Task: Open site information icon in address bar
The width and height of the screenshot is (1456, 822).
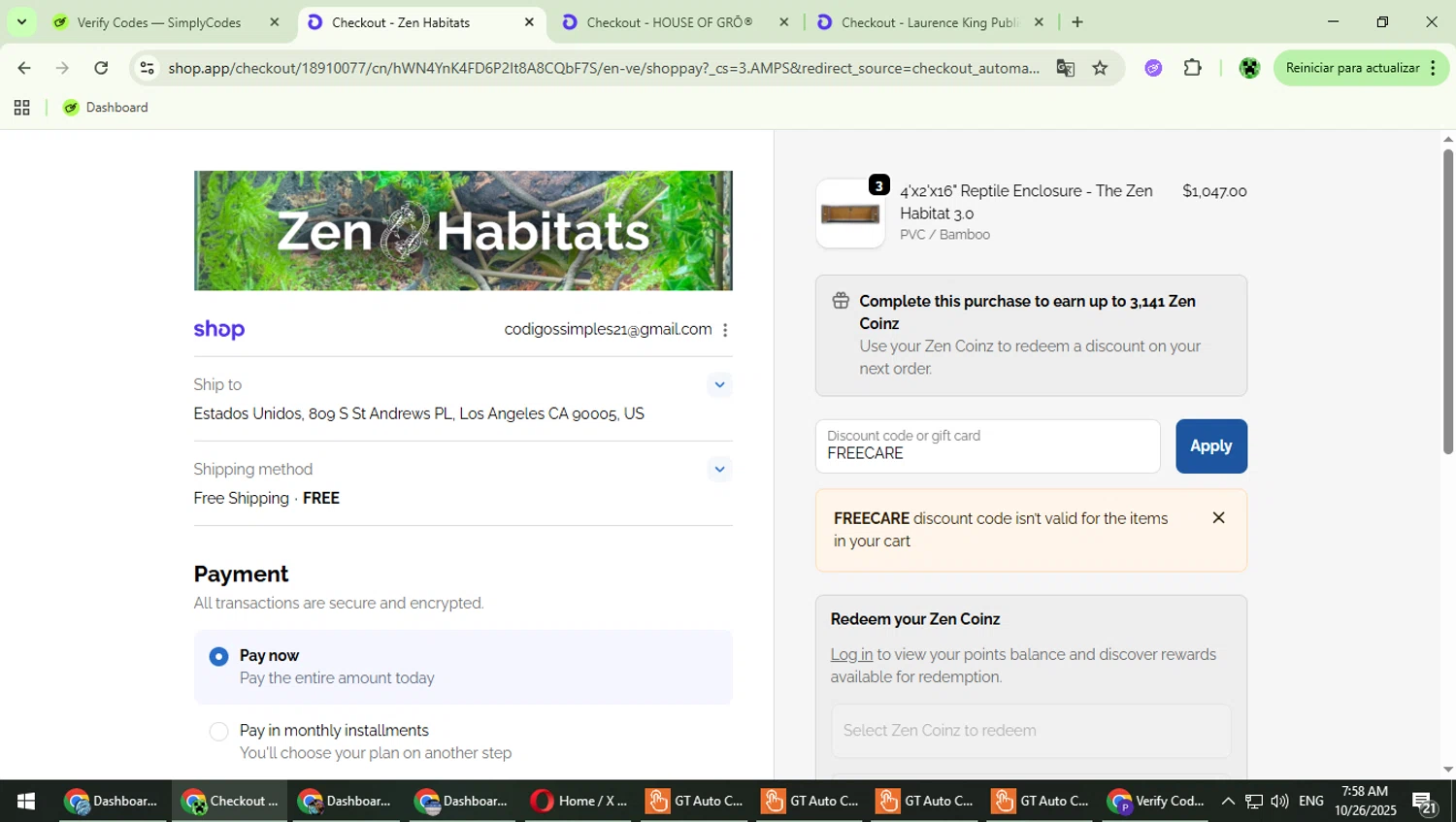Action: pyautogui.click(x=147, y=68)
